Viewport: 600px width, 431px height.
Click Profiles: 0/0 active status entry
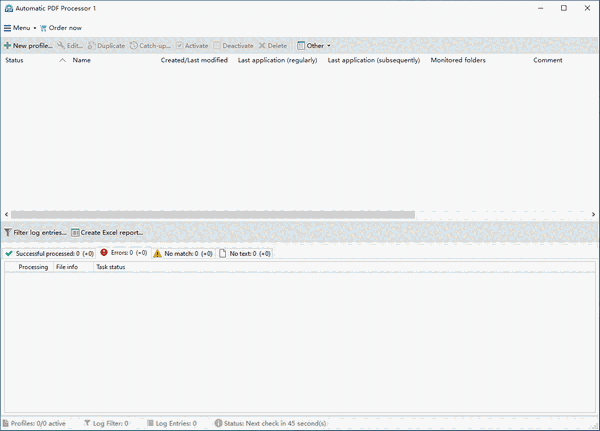tap(34, 423)
